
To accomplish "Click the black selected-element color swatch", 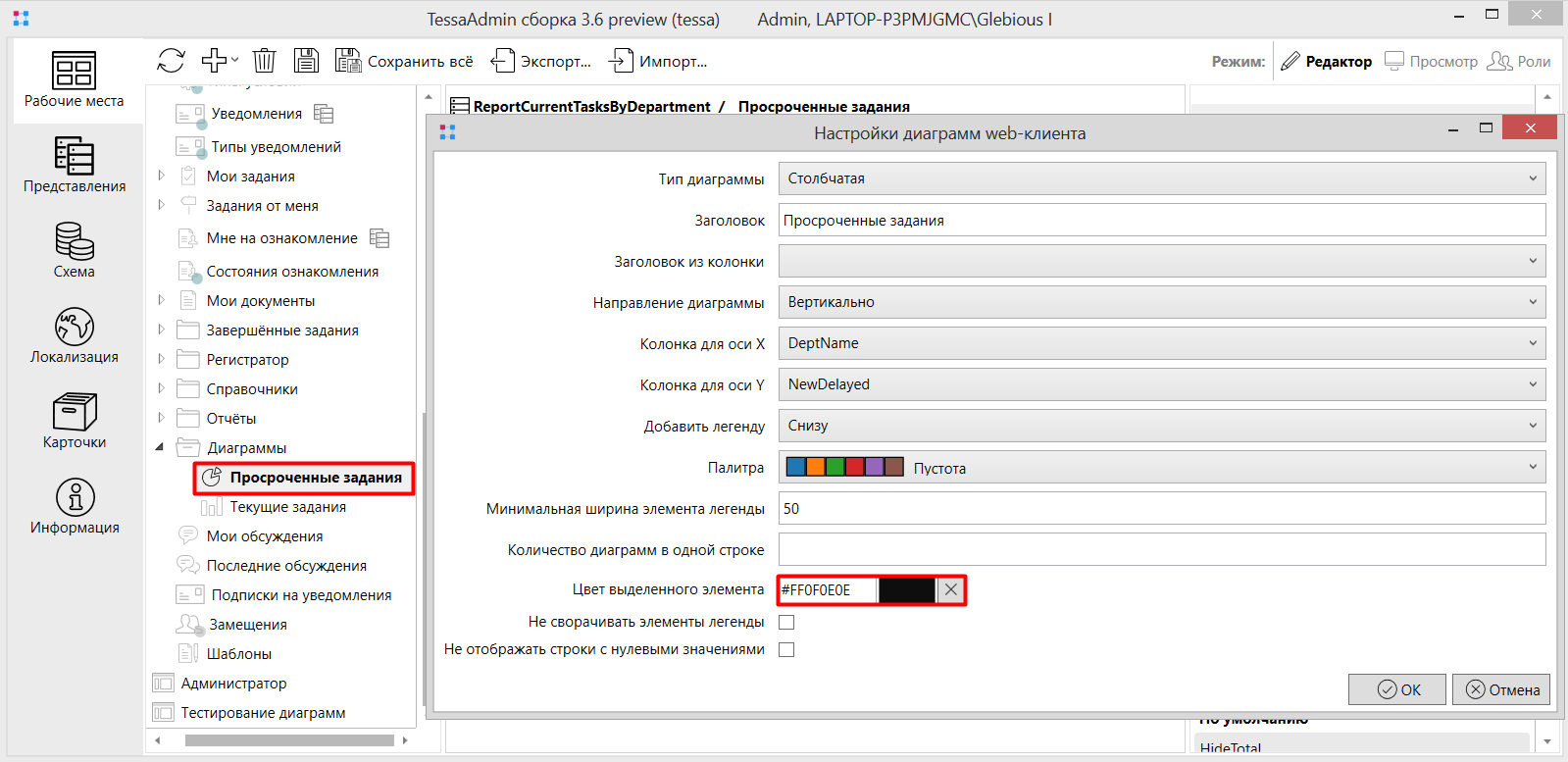I will (x=906, y=590).
